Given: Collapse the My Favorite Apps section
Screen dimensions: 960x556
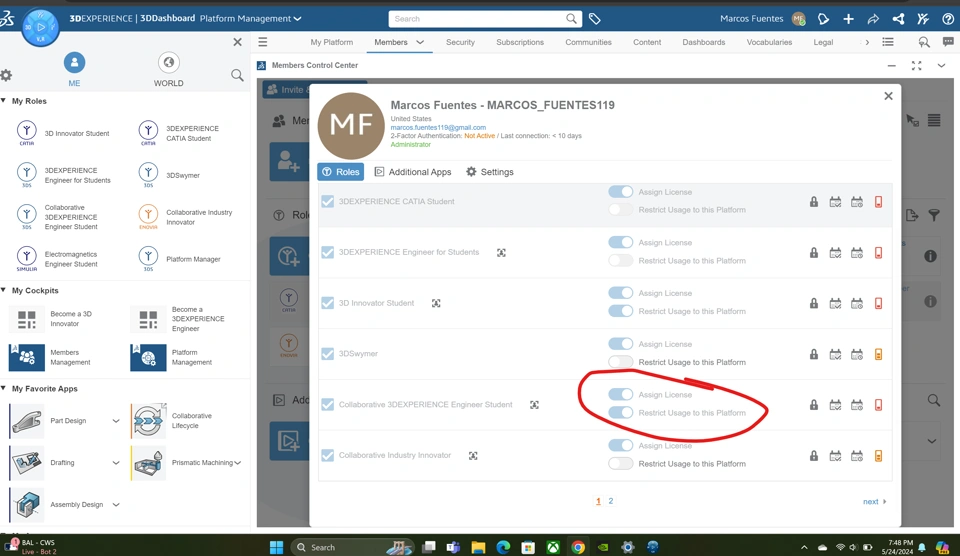Looking at the screenshot, I should [x=4, y=388].
